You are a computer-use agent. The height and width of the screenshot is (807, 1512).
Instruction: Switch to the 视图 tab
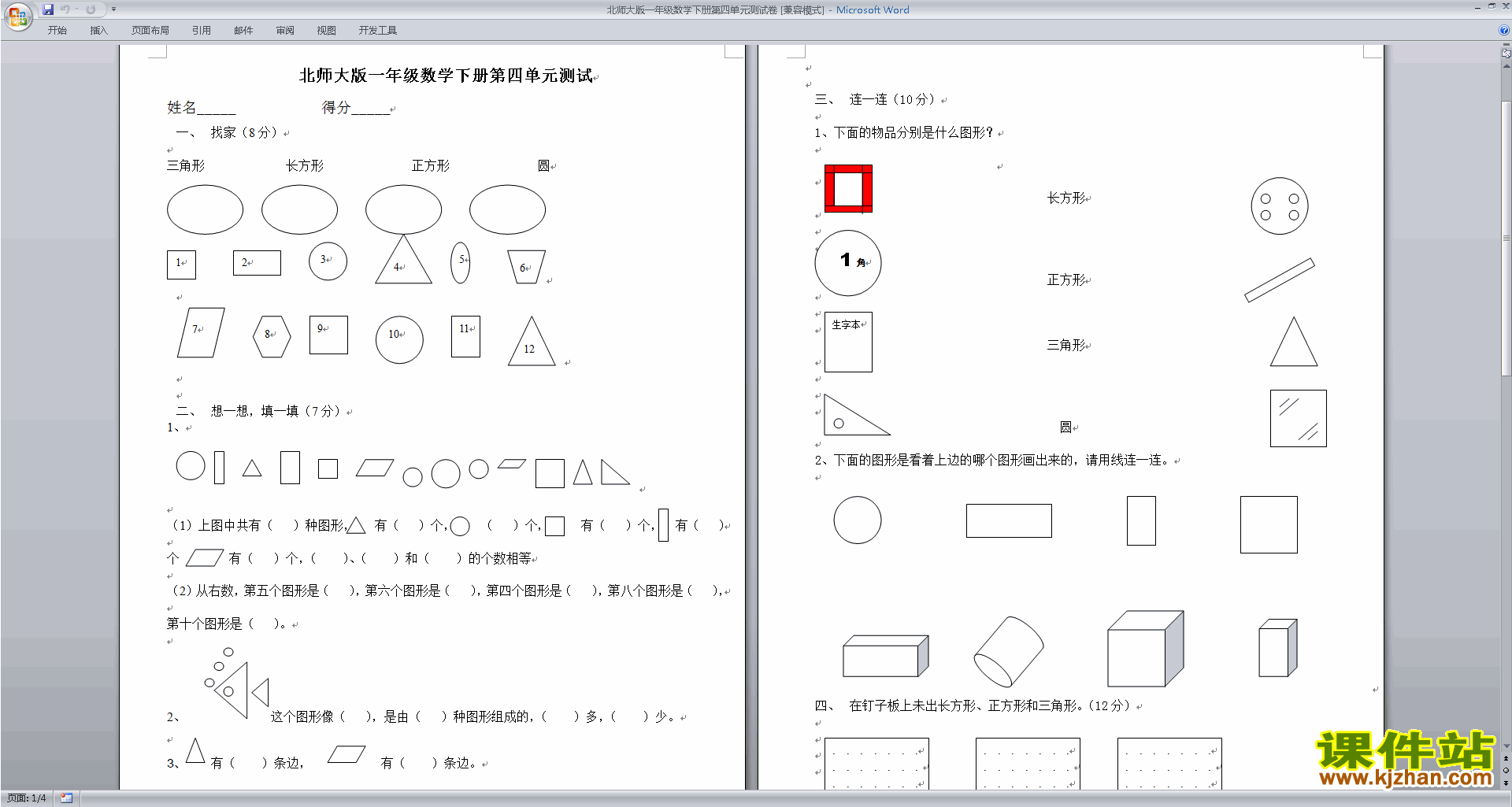tap(326, 31)
